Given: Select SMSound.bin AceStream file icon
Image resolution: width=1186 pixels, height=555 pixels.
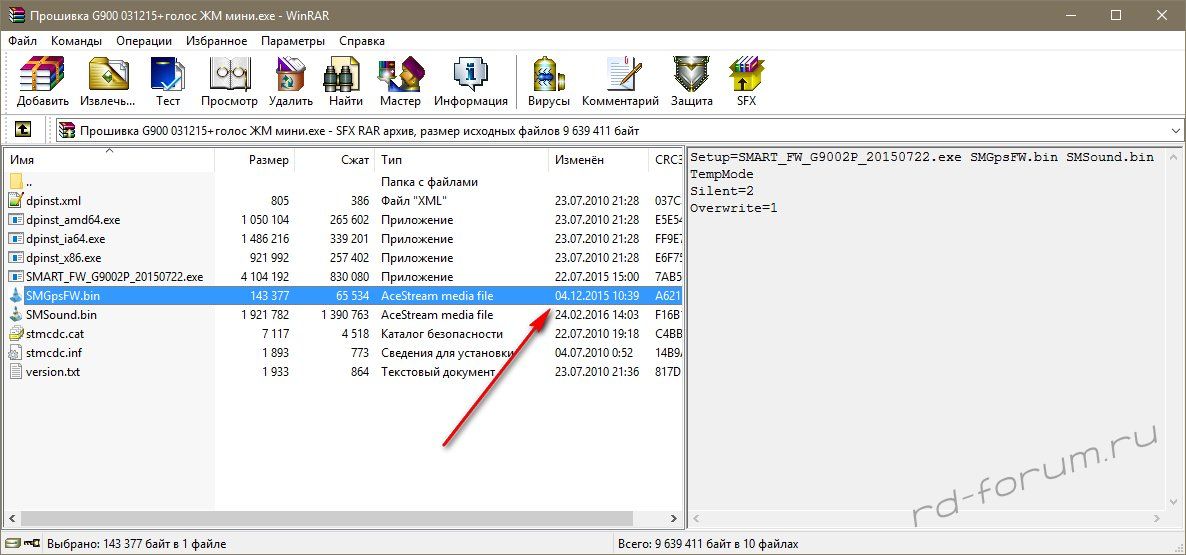Looking at the screenshot, I should click(16, 315).
